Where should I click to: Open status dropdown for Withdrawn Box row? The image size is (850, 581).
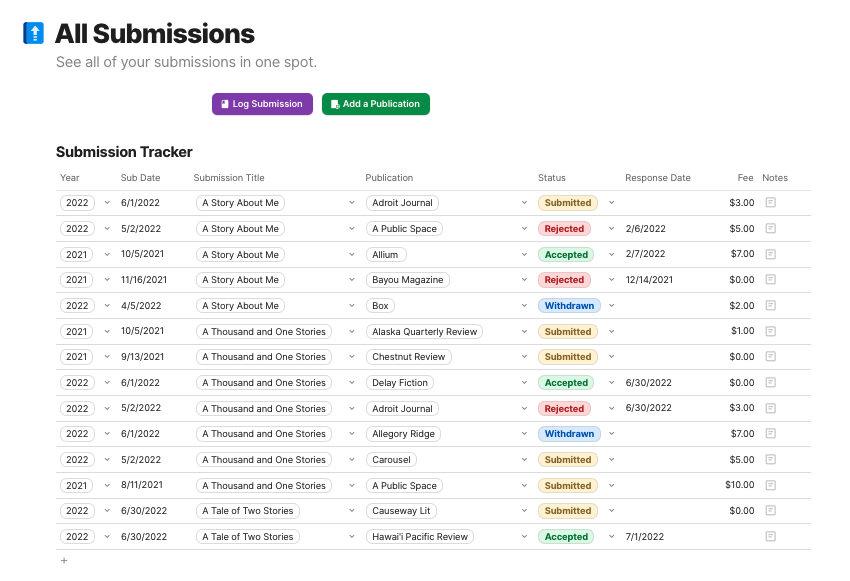(611, 306)
